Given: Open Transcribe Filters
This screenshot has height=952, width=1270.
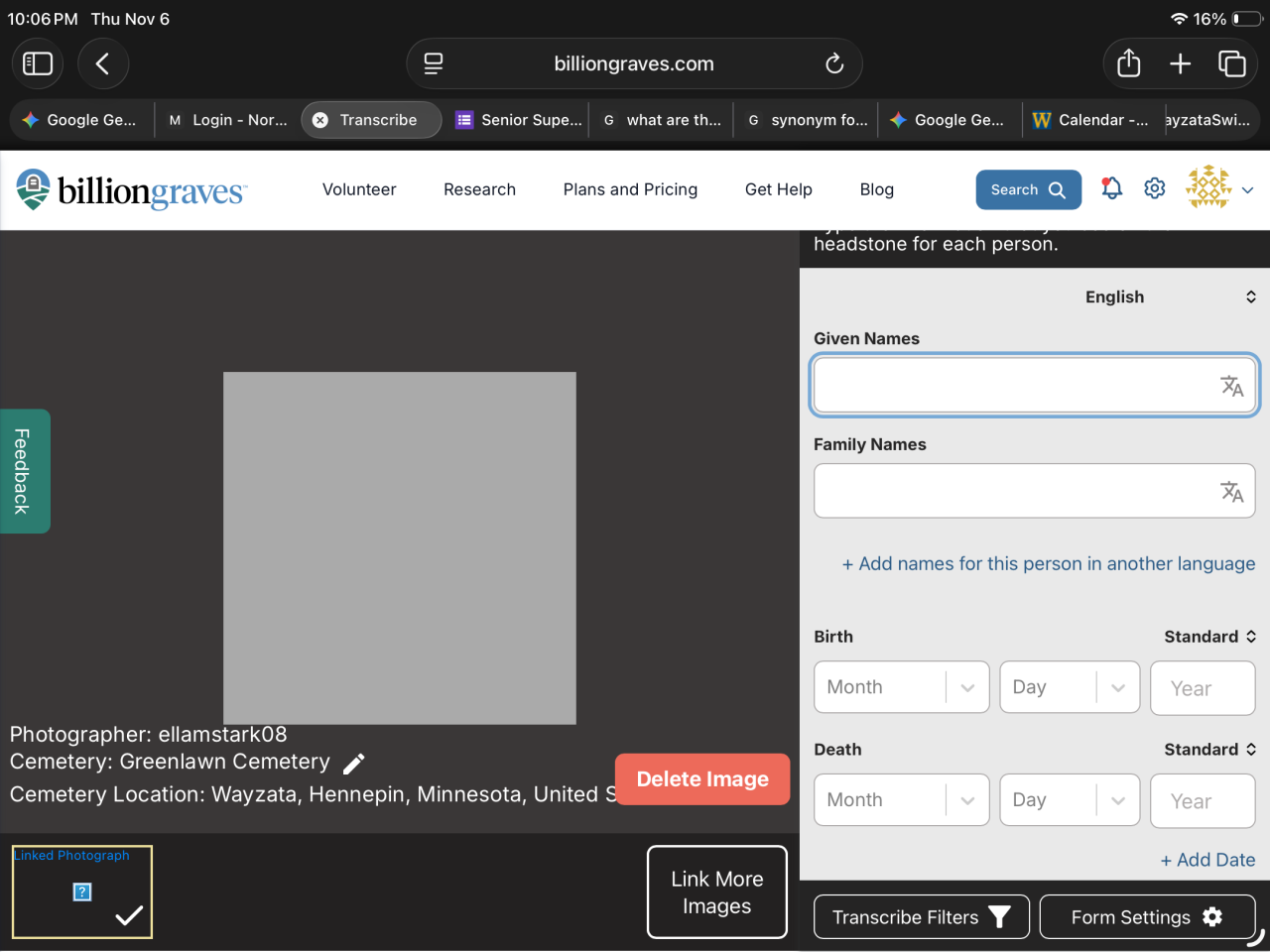Looking at the screenshot, I should click(922, 917).
